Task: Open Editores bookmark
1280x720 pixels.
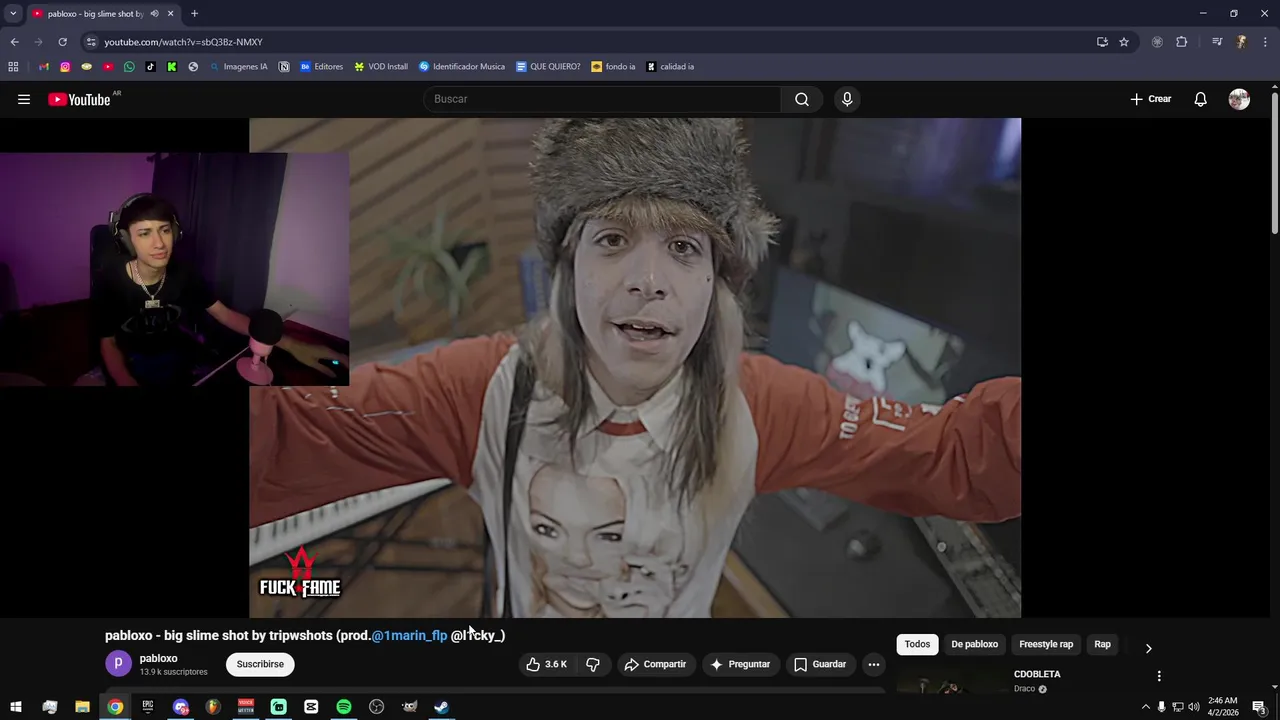Action: pos(321,67)
